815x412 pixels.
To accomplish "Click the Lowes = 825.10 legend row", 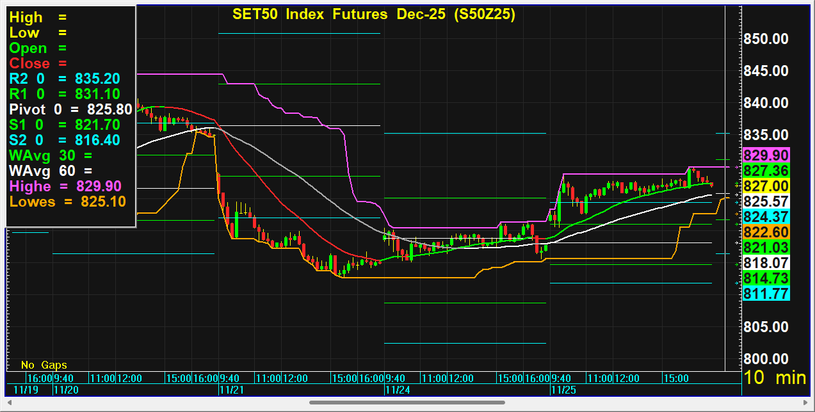I will point(66,201).
